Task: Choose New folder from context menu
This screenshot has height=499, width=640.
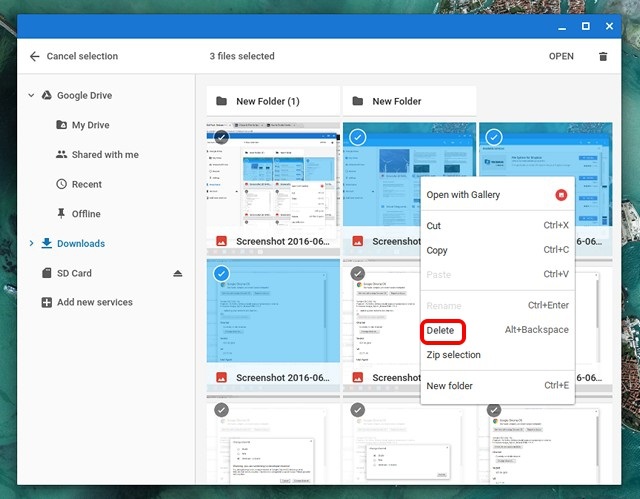Action: click(x=498, y=386)
